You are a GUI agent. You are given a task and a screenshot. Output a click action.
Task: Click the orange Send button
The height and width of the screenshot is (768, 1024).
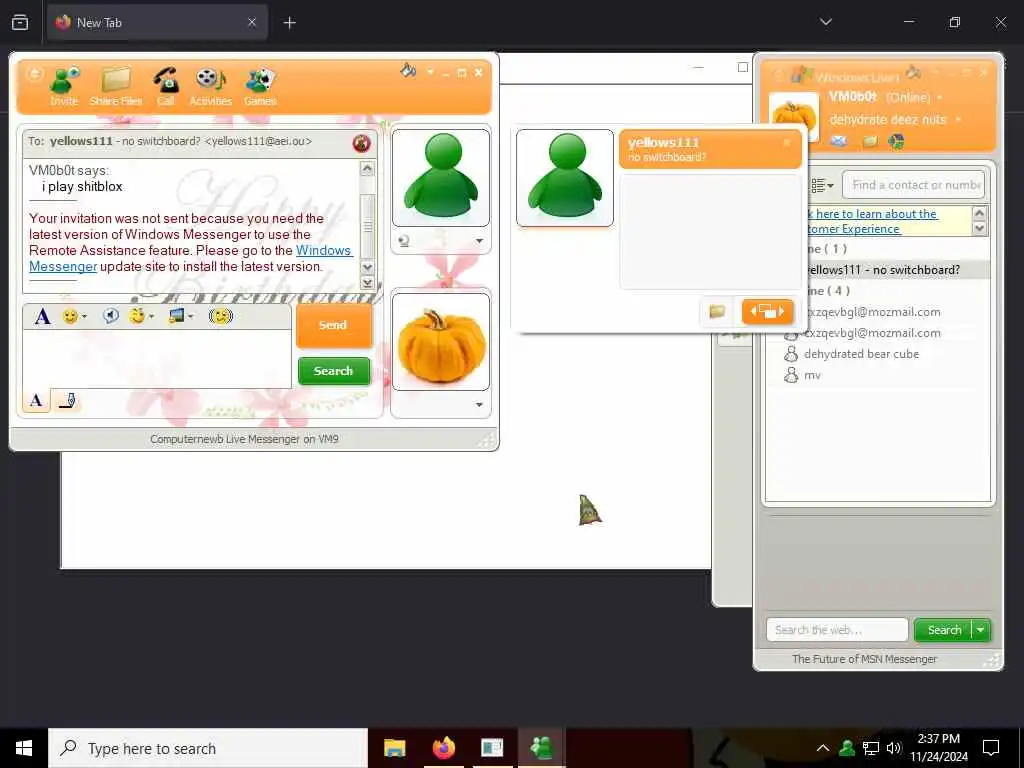(x=334, y=325)
